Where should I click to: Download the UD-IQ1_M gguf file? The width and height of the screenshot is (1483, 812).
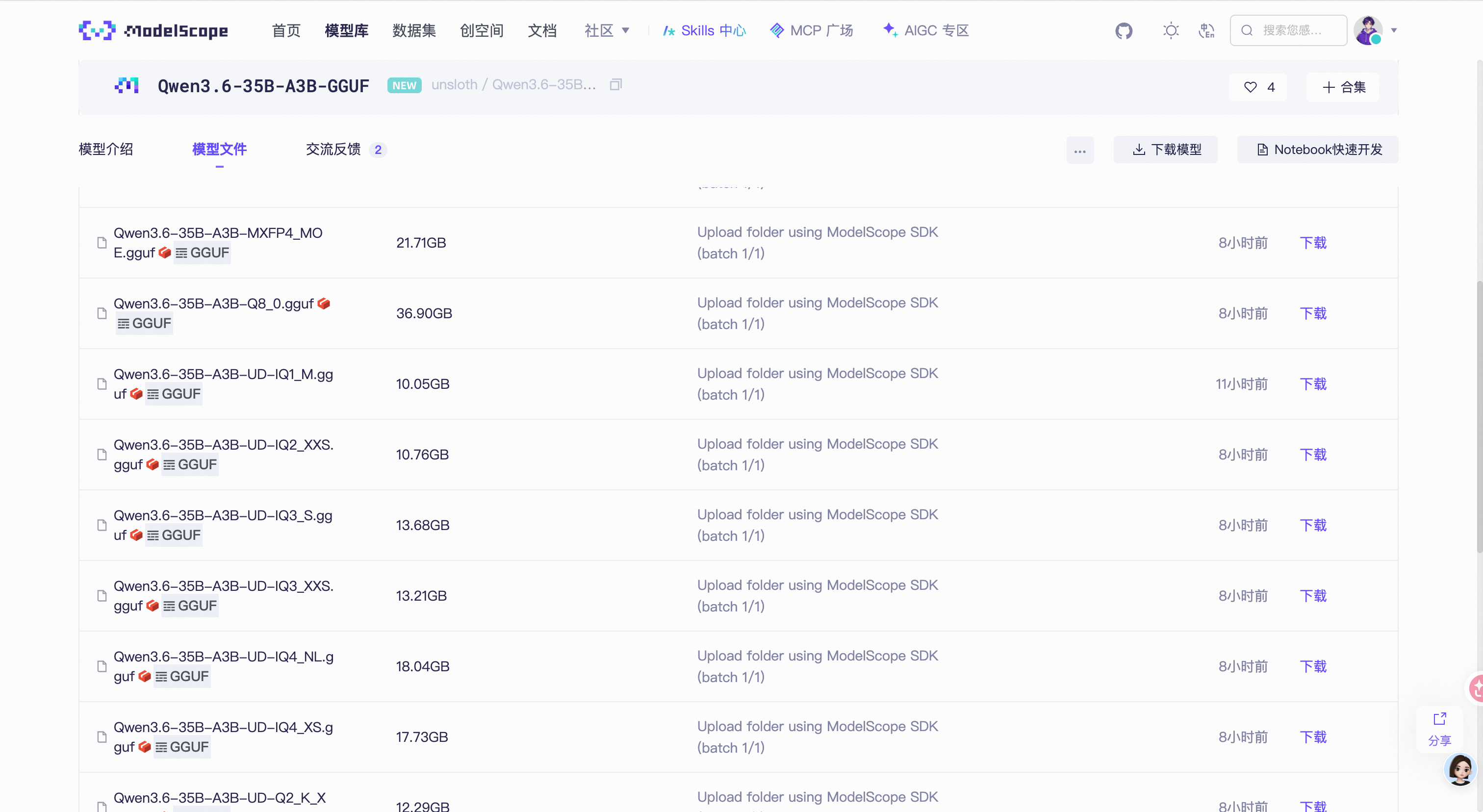pos(1313,384)
